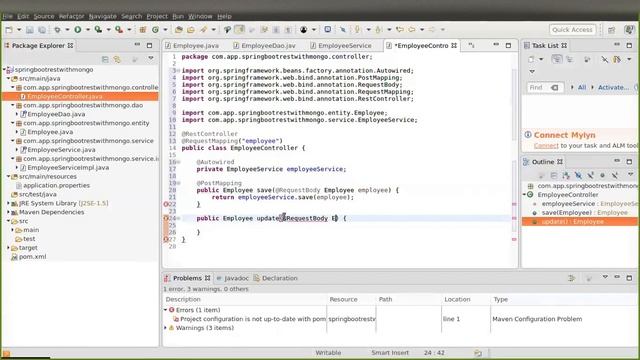Click the New file toolbar icon
This screenshot has height=360, width=640.
[9, 29]
